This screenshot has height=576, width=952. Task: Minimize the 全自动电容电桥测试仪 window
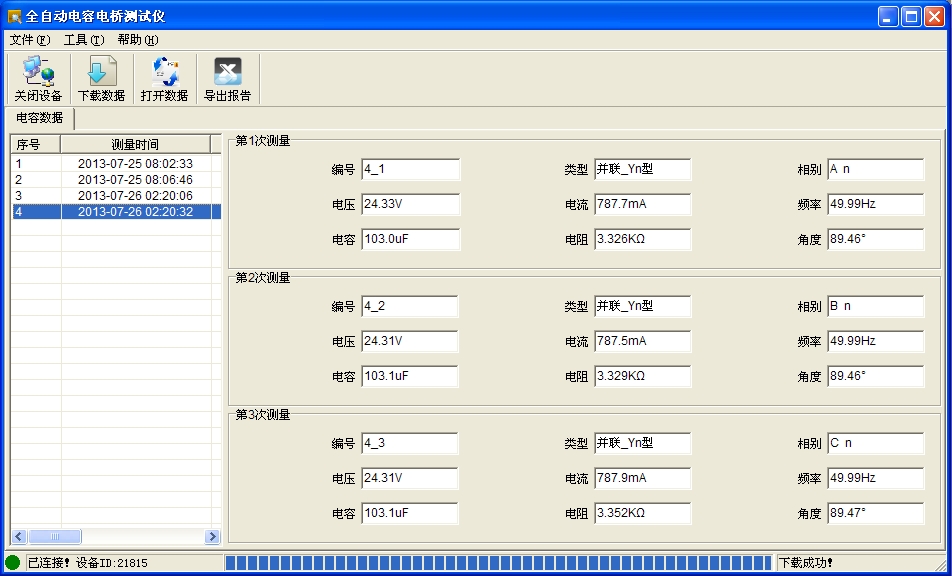click(x=888, y=16)
